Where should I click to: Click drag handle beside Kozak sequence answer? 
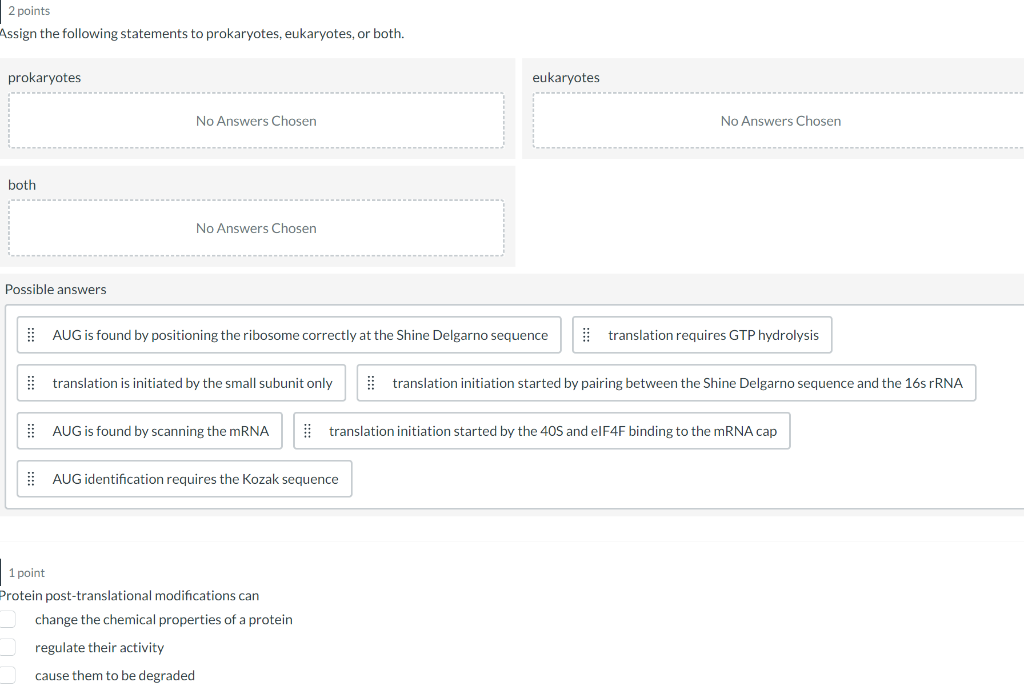pyautogui.click(x=31, y=479)
